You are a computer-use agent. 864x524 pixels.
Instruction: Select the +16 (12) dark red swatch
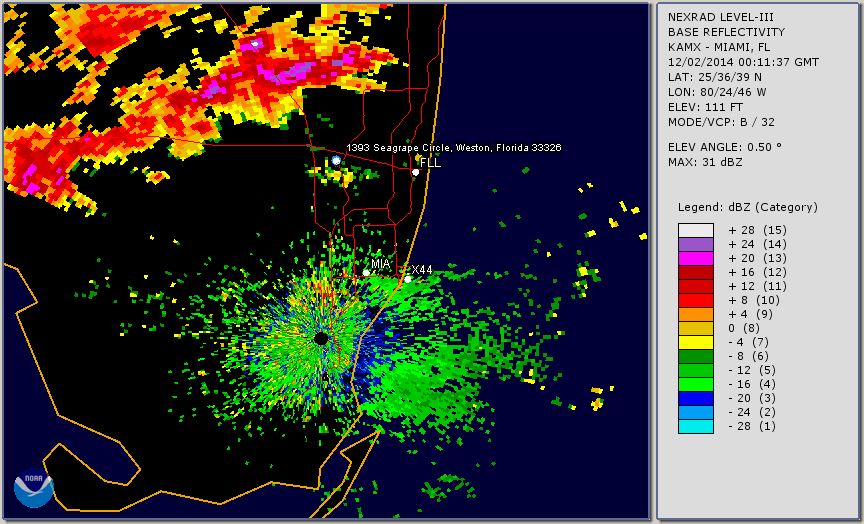tap(696, 272)
